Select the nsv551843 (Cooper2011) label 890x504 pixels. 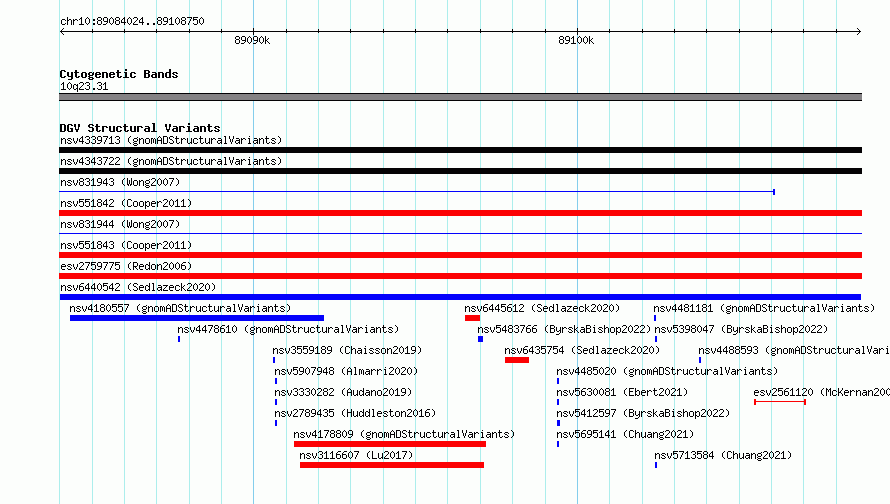[126, 245]
